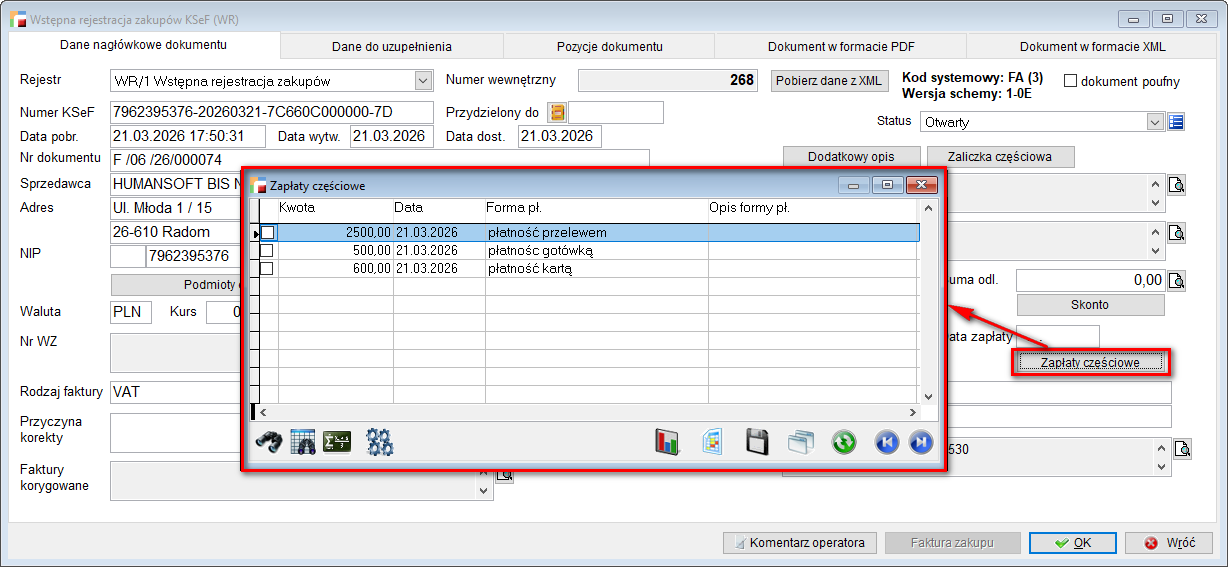Enable the dokument poufny checkbox
The image size is (1228, 567).
(x=1070, y=81)
